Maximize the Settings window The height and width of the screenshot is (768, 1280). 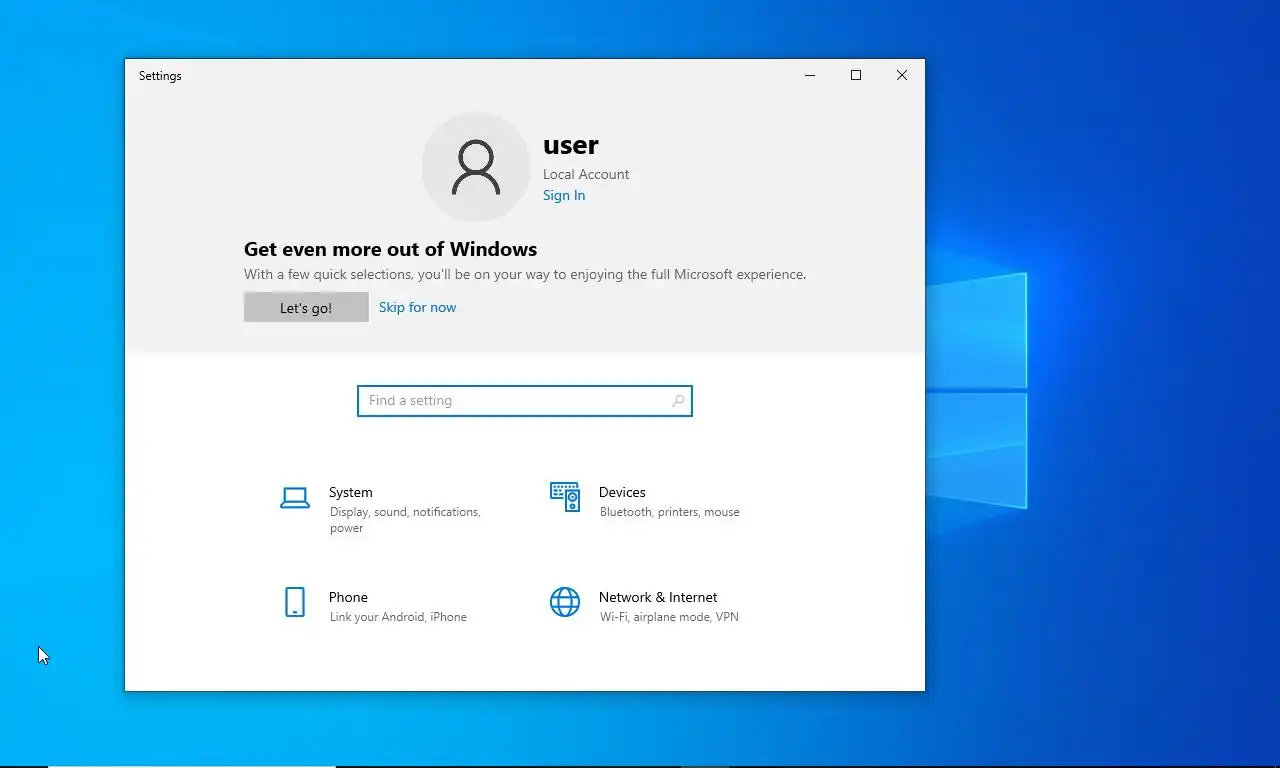[x=856, y=75]
